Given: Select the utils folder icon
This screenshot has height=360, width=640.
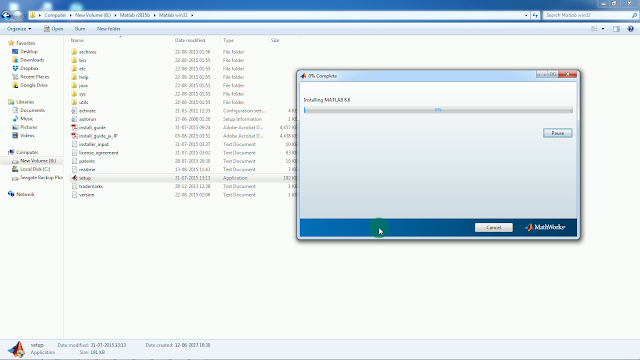Looking at the screenshot, I should click(74, 102).
